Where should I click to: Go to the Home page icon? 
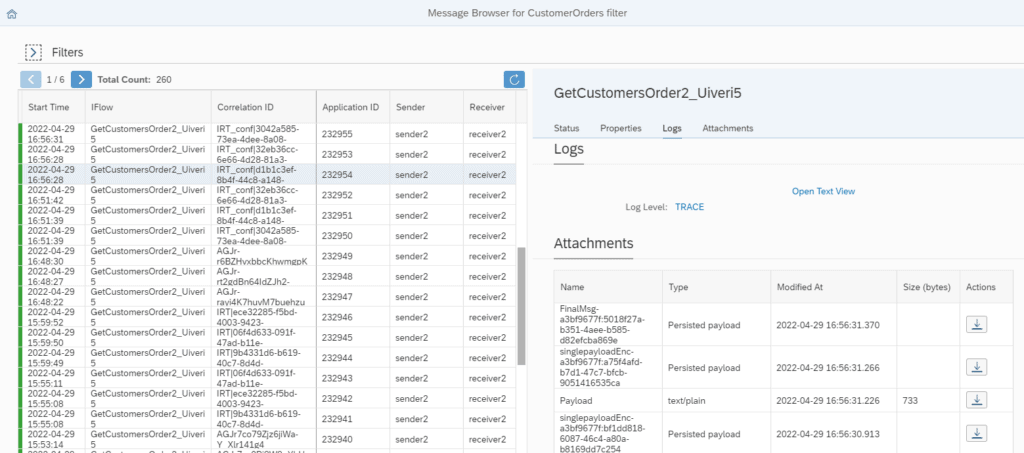click(x=11, y=13)
